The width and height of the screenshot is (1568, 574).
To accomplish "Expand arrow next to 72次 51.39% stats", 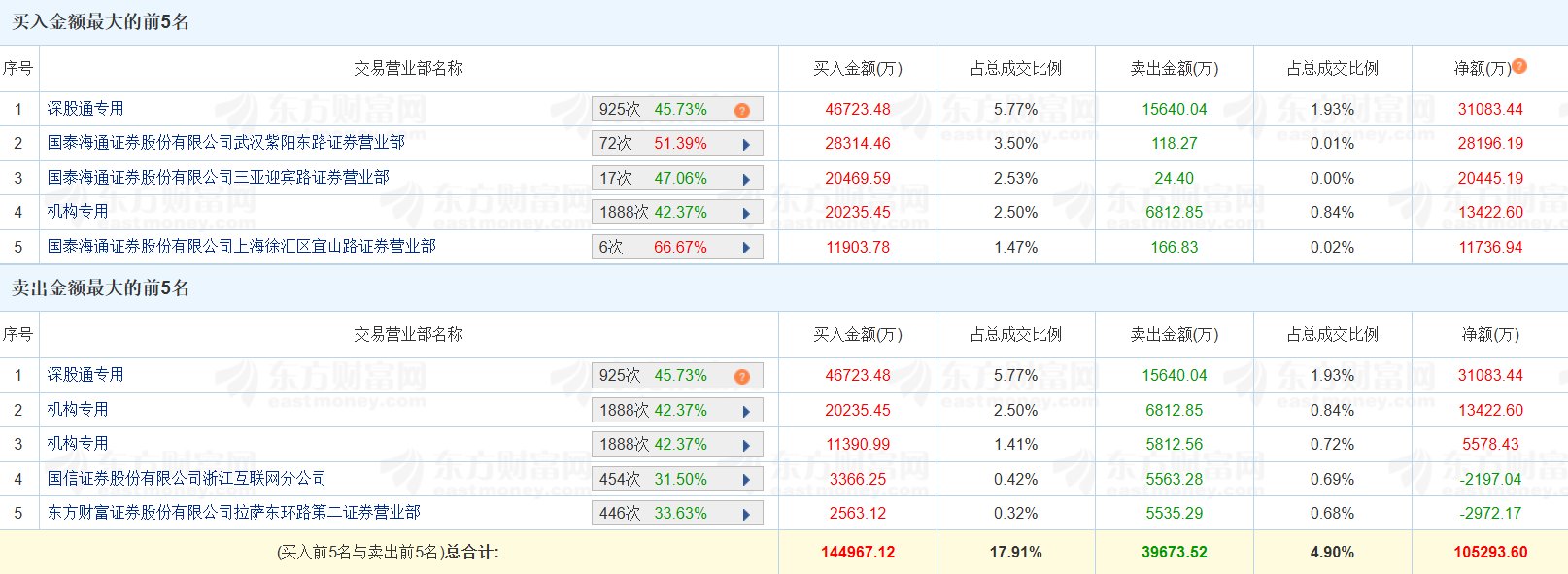I will (x=746, y=144).
